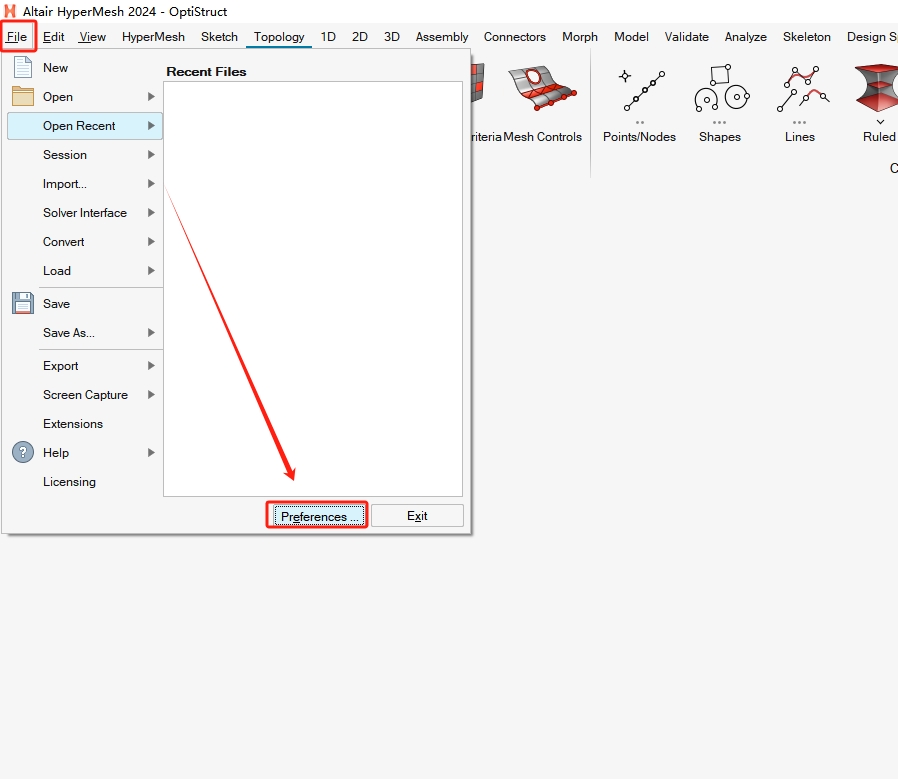Click the Points/Nodes tool icon
Image resolution: width=898 pixels, height=779 pixels.
[x=639, y=90]
